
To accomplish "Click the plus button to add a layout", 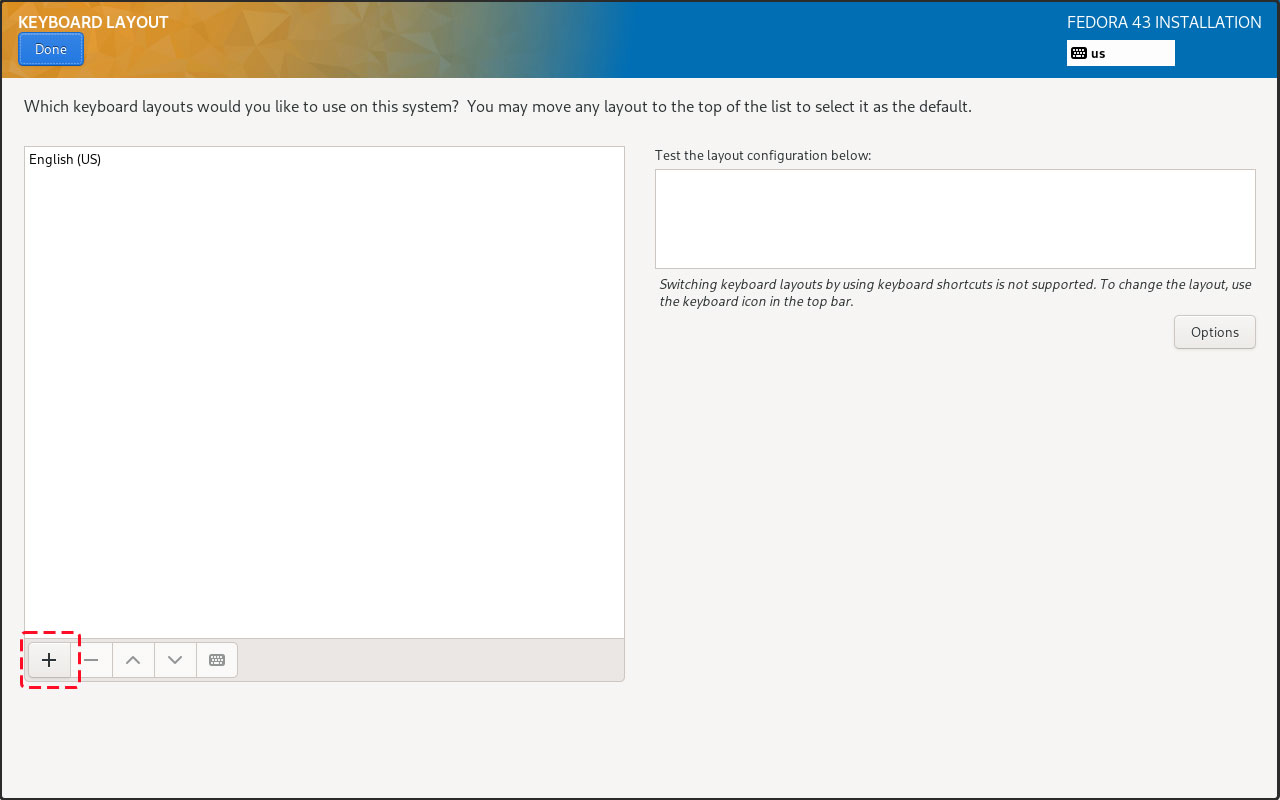I will (49, 660).
